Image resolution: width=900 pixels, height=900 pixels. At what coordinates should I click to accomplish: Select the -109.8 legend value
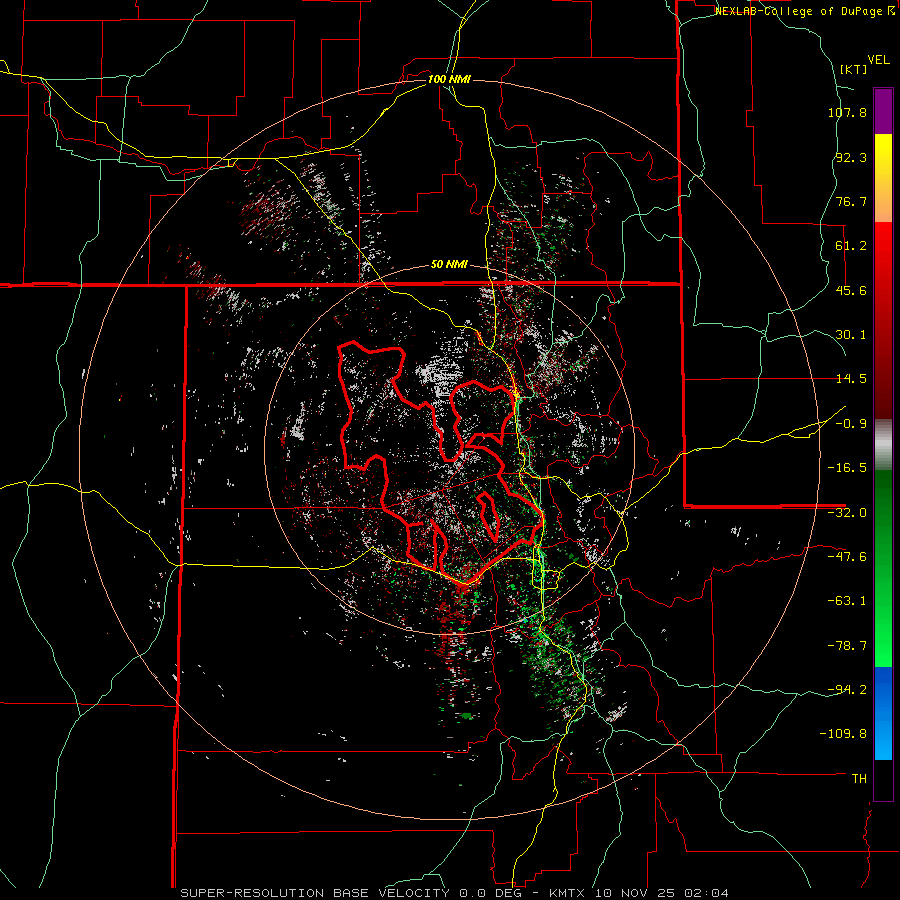(x=843, y=734)
